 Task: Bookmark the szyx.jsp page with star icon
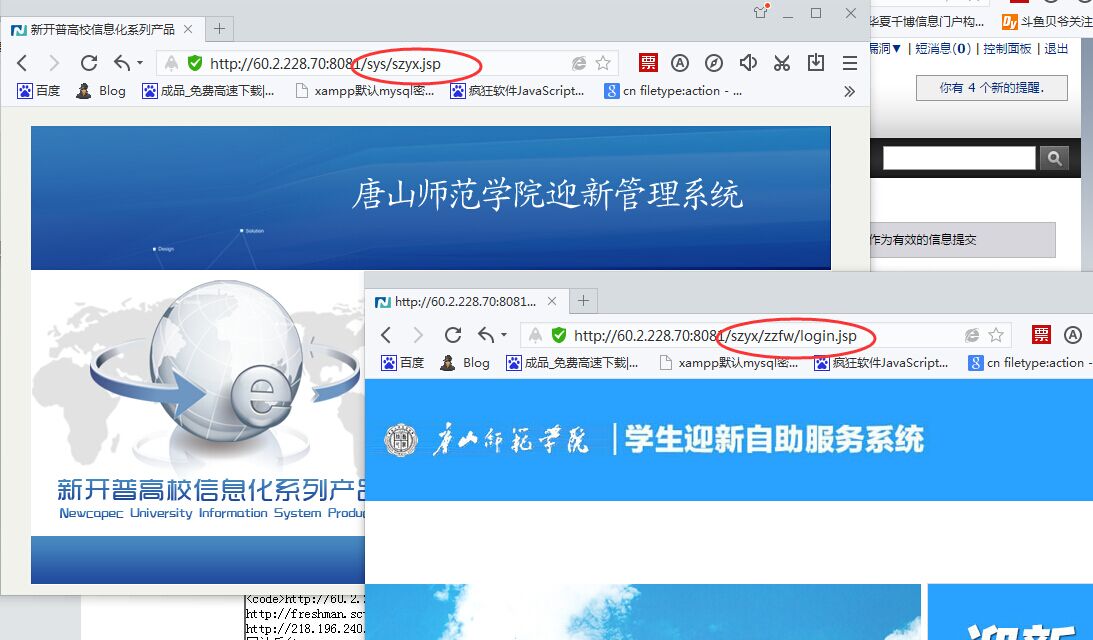[603, 63]
